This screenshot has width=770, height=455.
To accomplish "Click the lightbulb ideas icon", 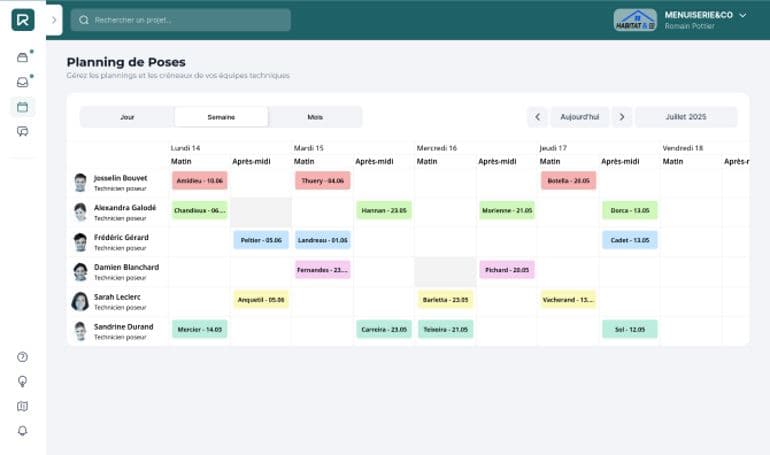I will click(22, 381).
